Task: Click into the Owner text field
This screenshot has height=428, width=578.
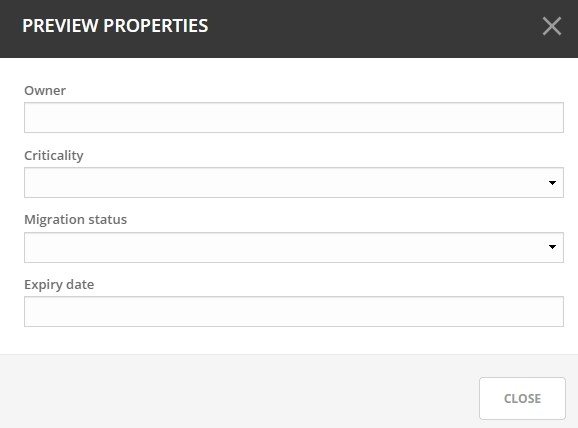Action: [x=294, y=118]
